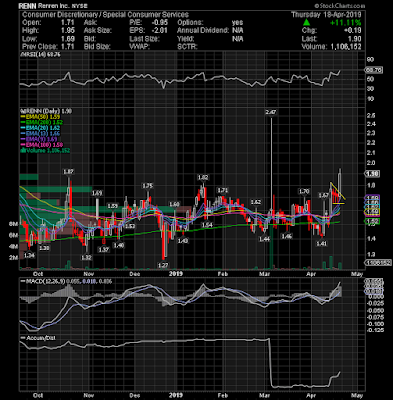Click the last price 1.90 axis tag

tap(373, 174)
